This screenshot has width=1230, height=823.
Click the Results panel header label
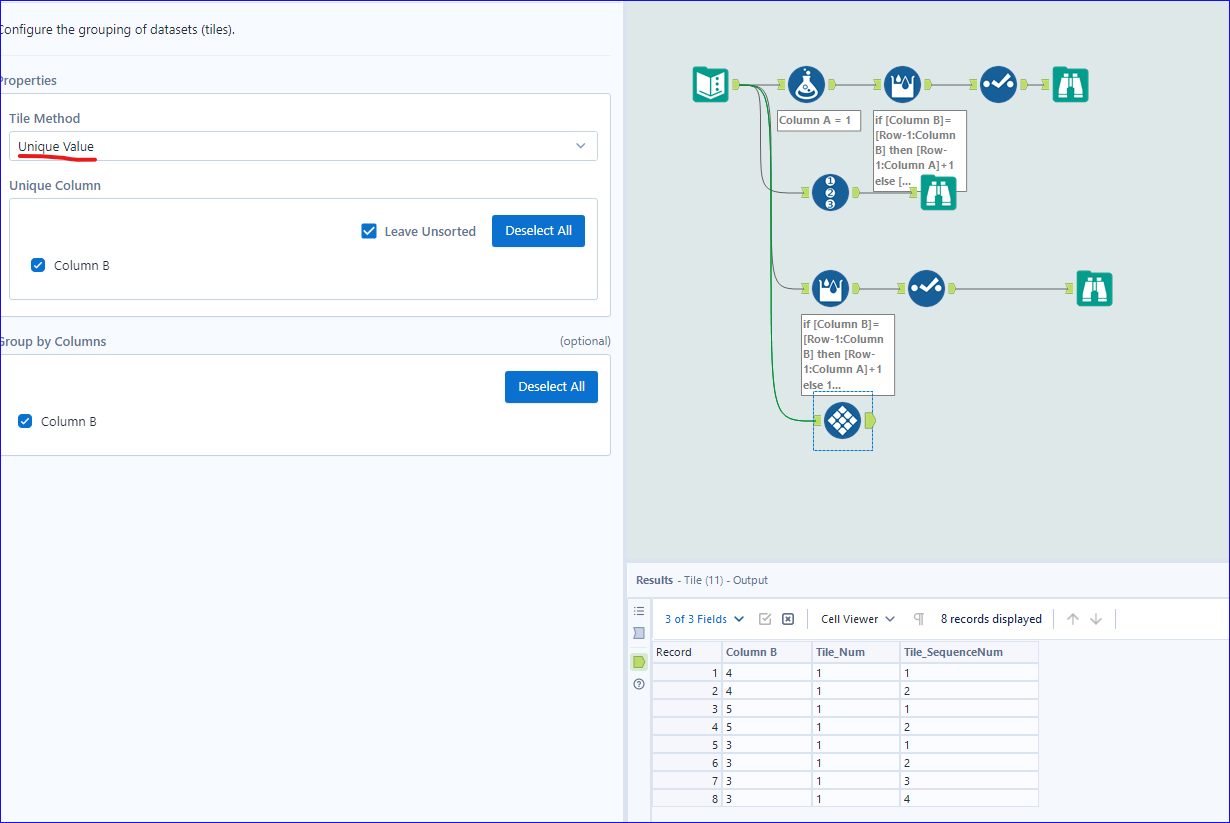654,580
